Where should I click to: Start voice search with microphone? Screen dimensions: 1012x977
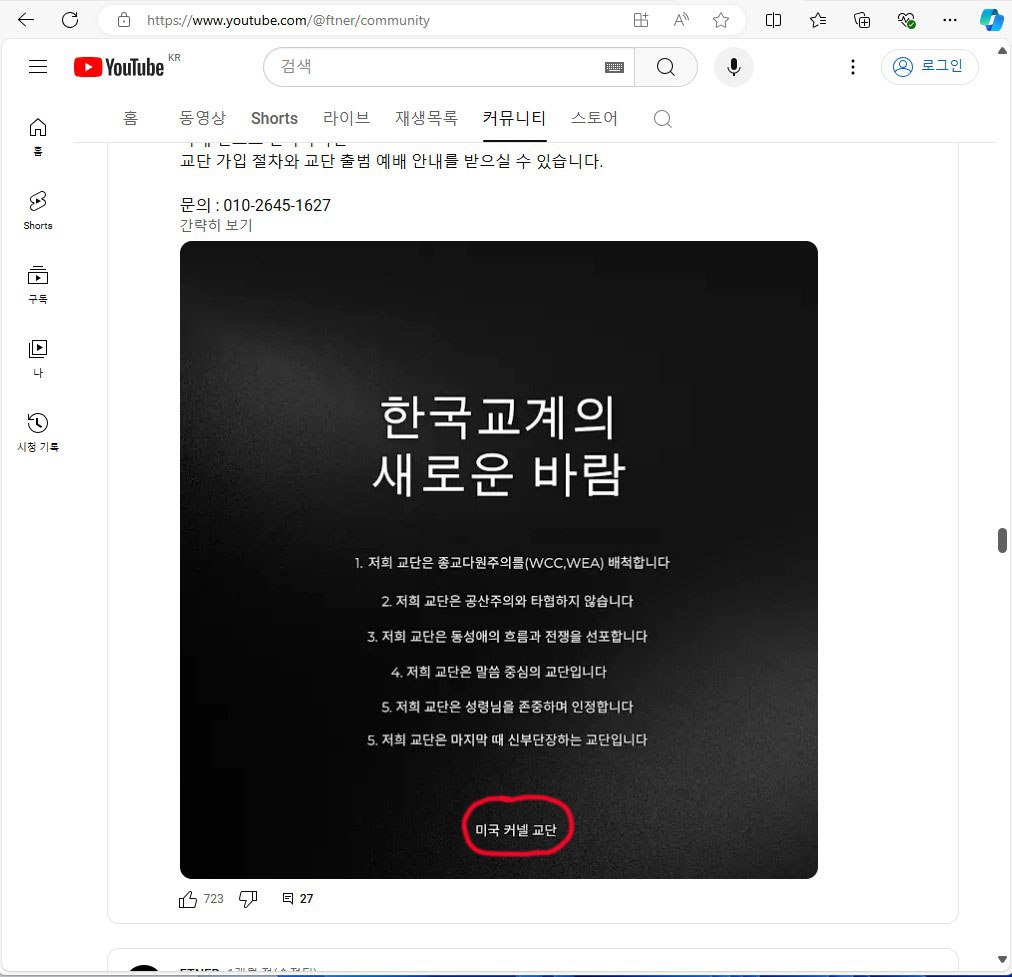pyautogui.click(x=734, y=66)
